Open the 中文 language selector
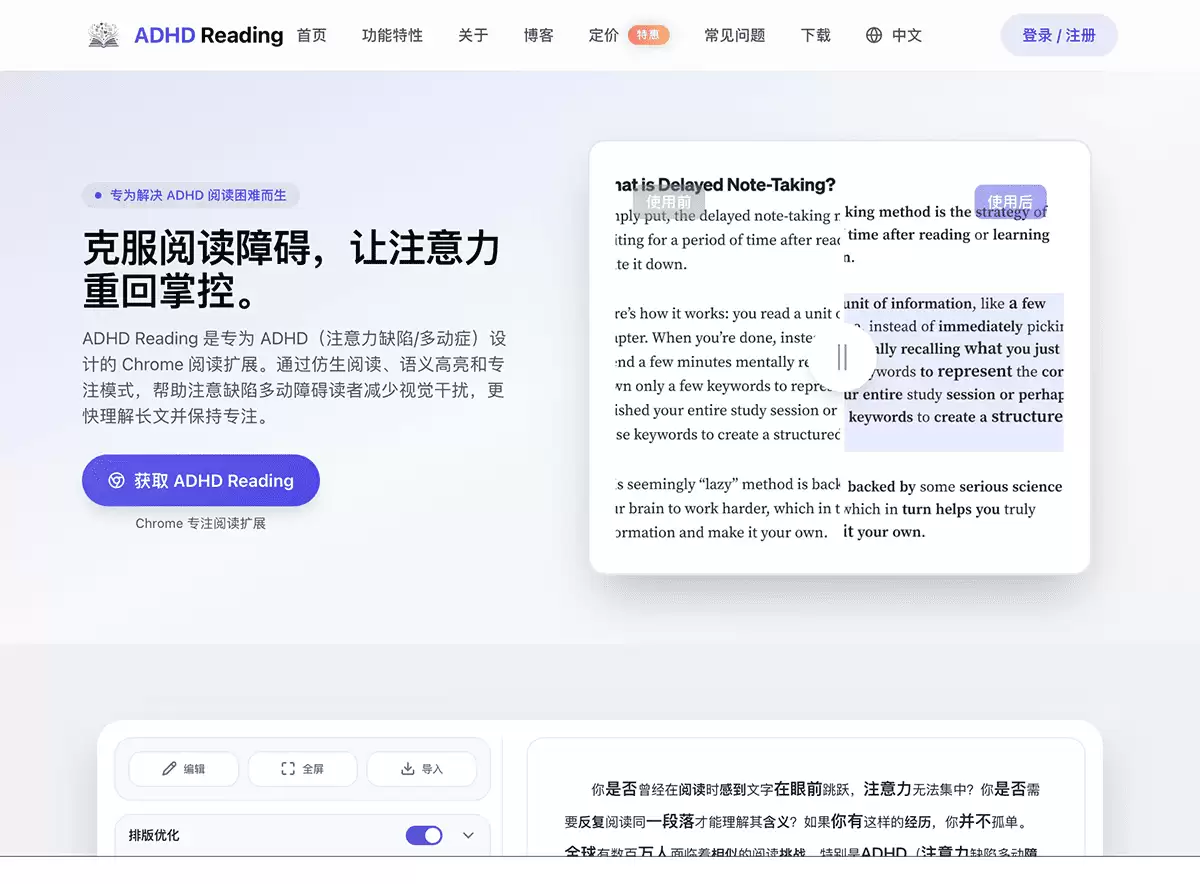The height and width of the screenshot is (884, 1200). (894, 35)
